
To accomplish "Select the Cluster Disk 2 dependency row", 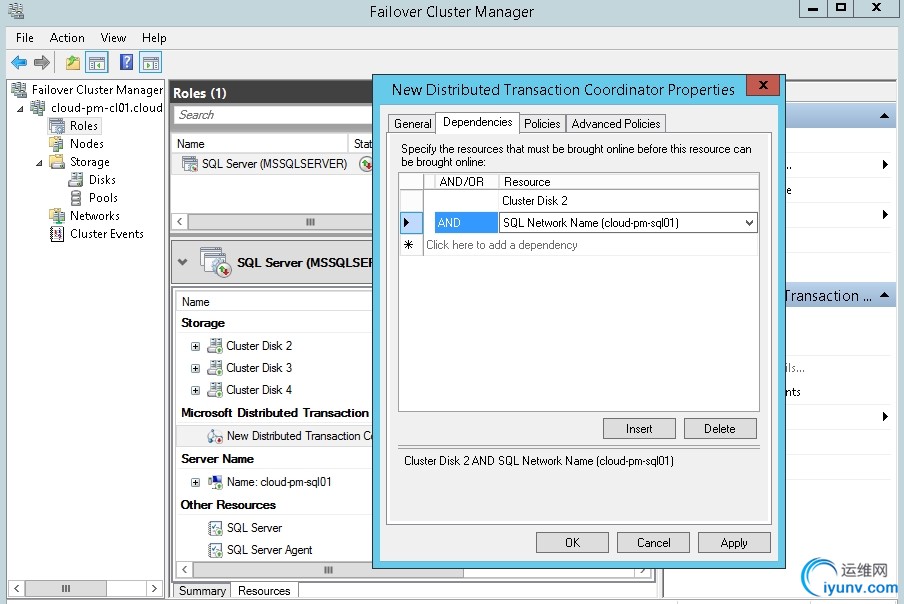I will [579, 201].
